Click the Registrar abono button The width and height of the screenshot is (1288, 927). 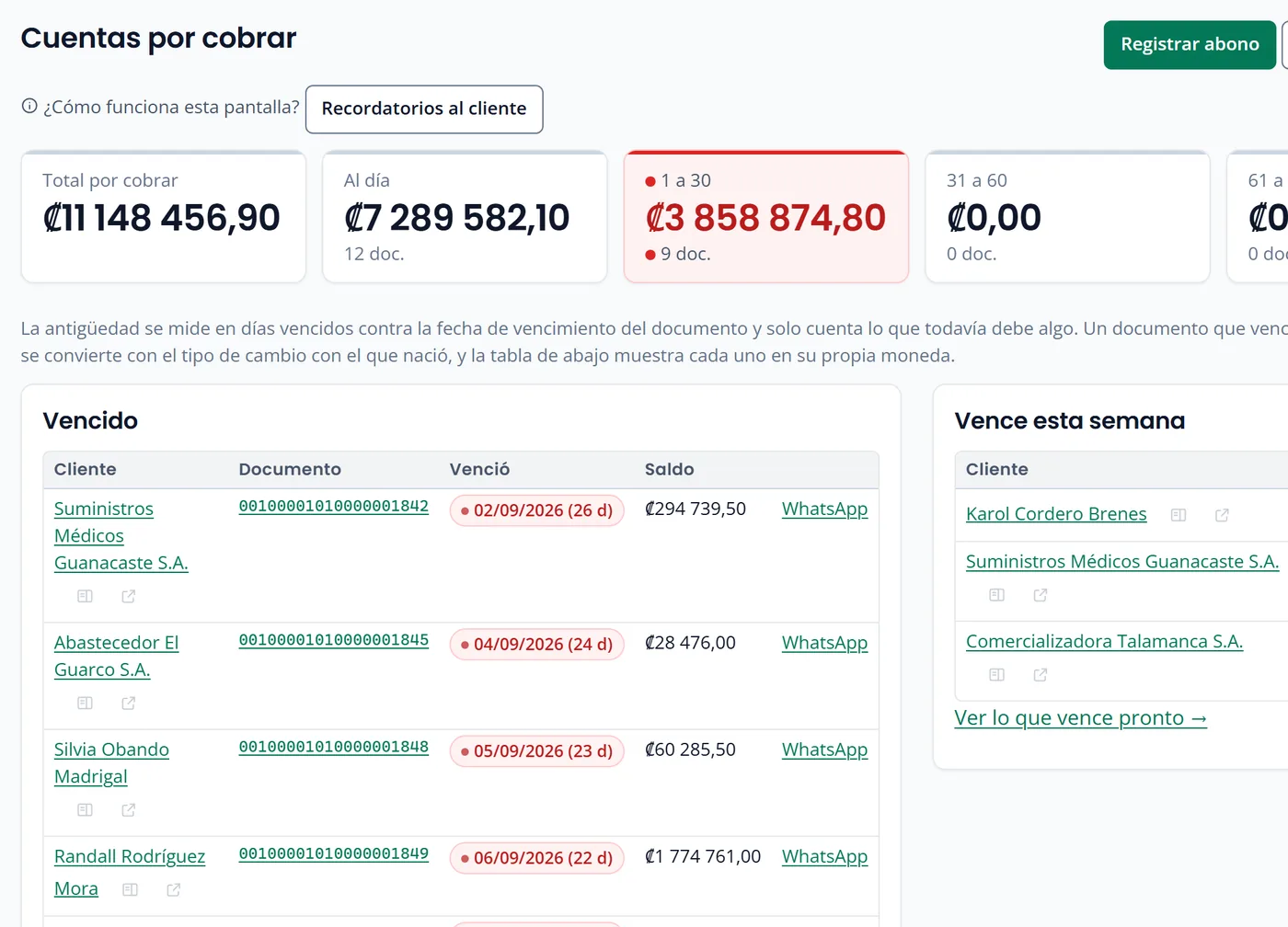(1190, 44)
